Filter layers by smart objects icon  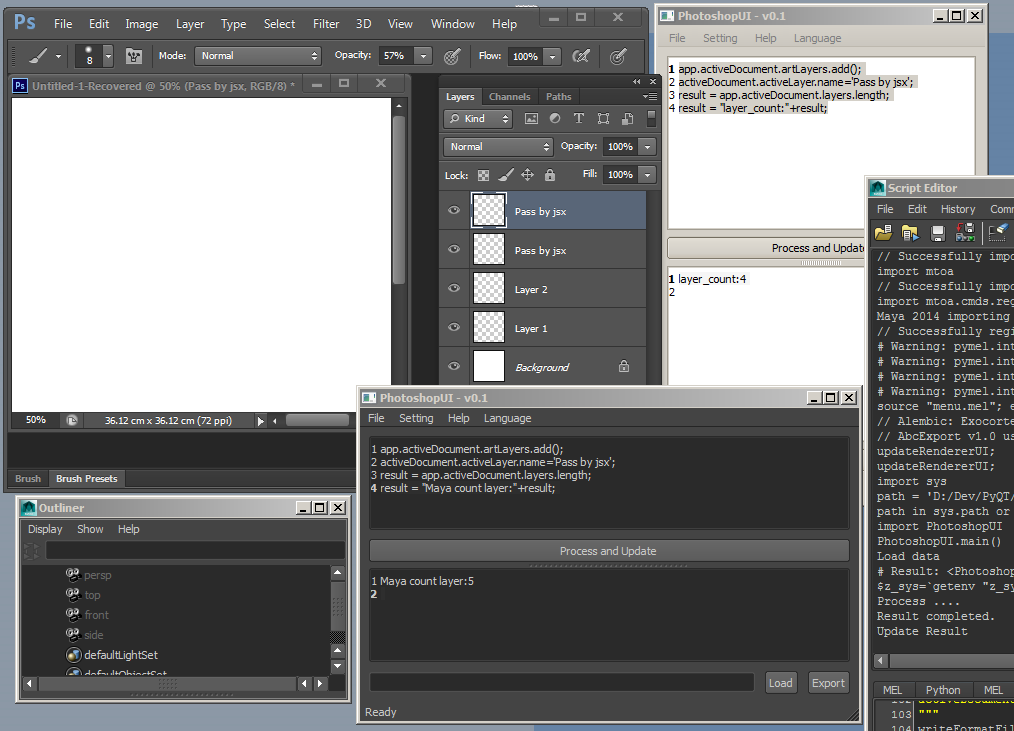(x=627, y=118)
